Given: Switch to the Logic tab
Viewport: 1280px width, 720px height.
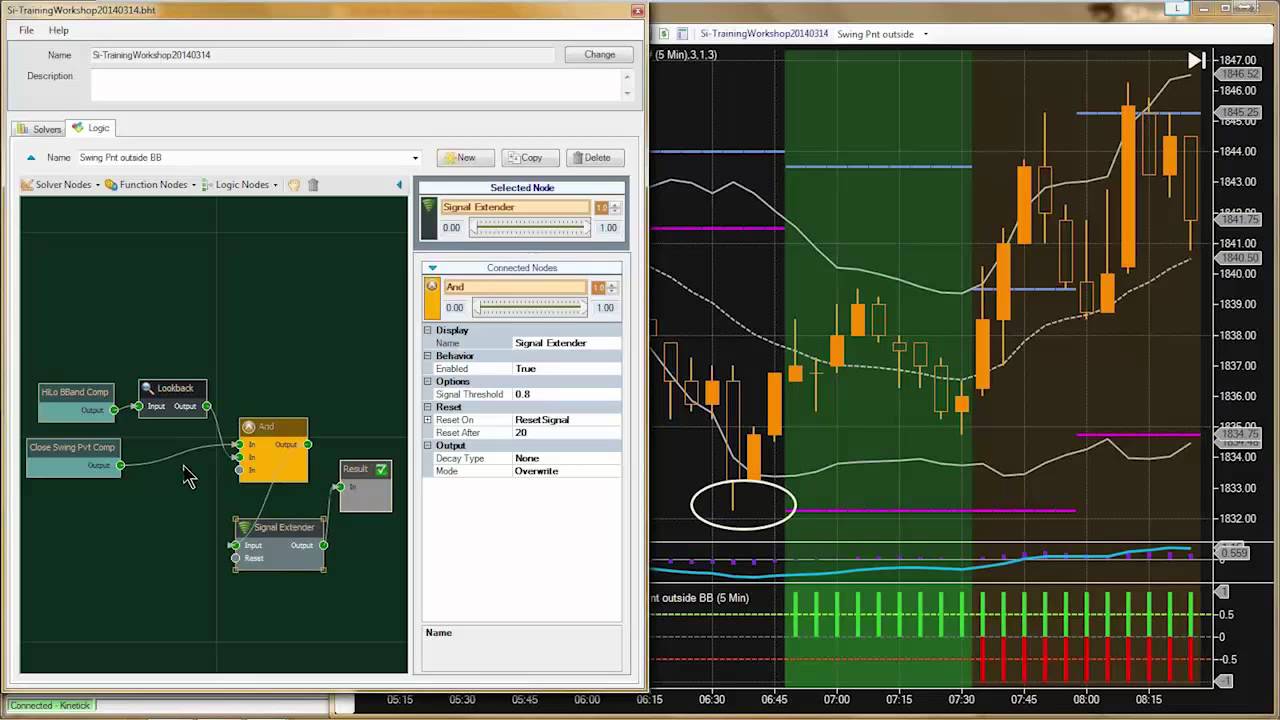Looking at the screenshot, I should 92,128.
